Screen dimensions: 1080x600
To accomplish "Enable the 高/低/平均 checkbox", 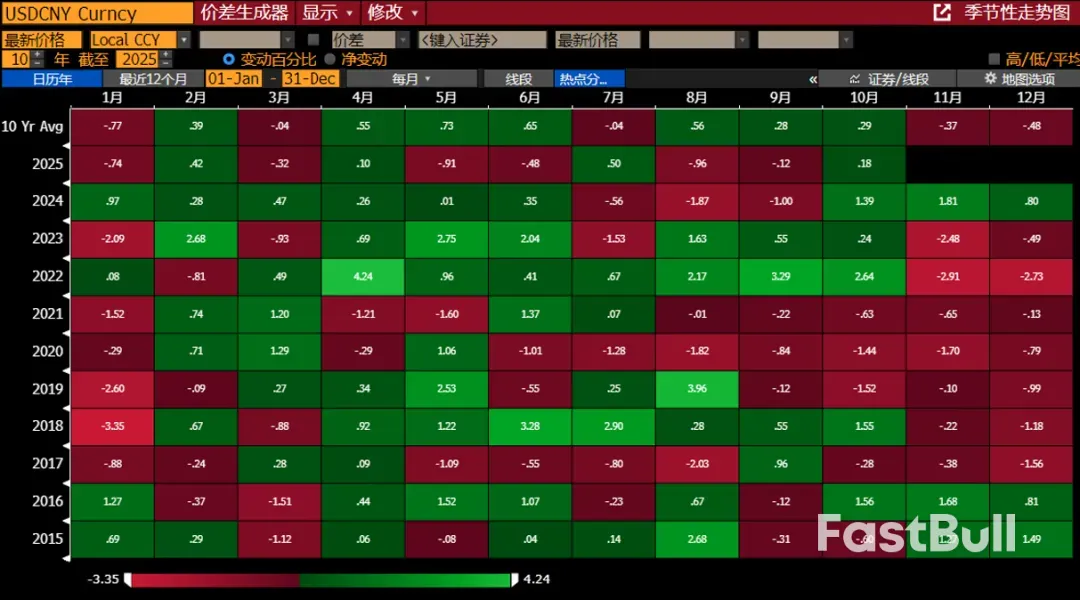I will pos(991,58).
